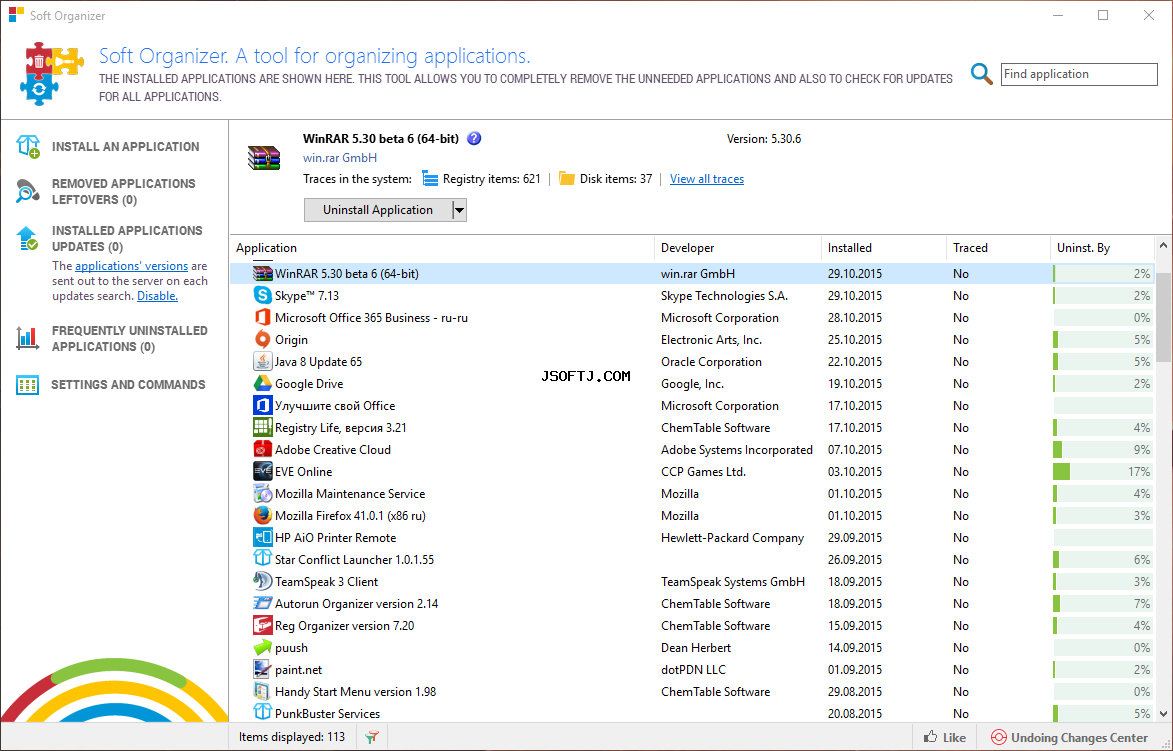This screenshot has height=751, width=1173.
Task: Click the Items displayed: 113 status text
Action: point(292,738)
